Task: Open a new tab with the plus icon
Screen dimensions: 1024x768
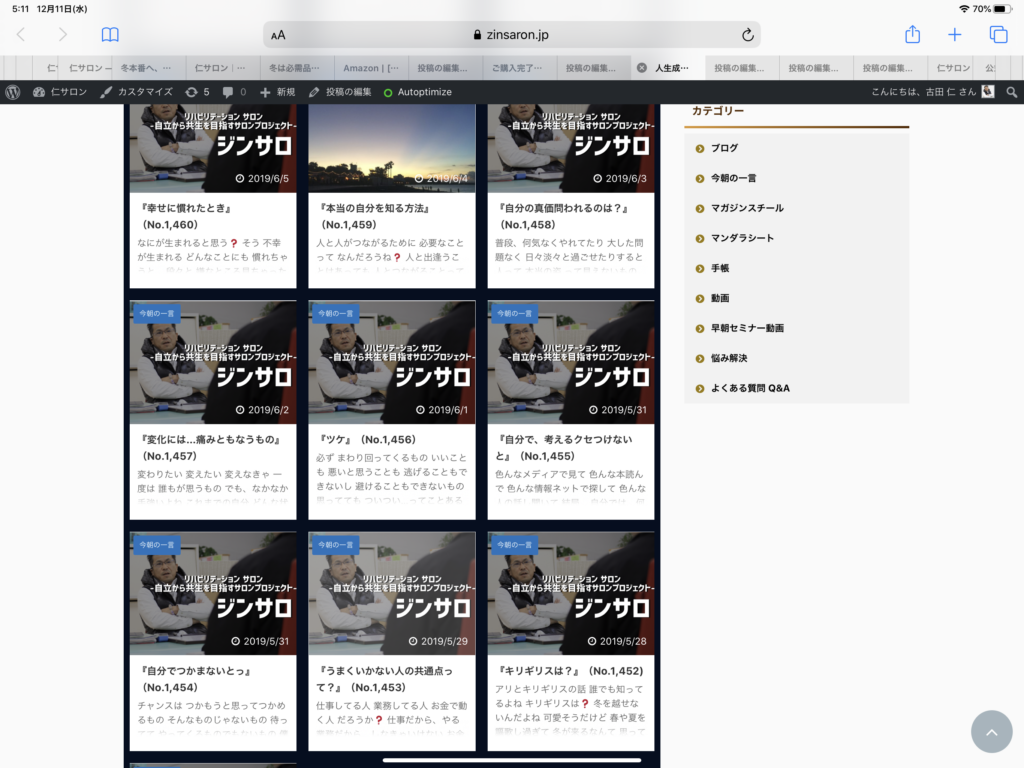Action: point(954,33)
